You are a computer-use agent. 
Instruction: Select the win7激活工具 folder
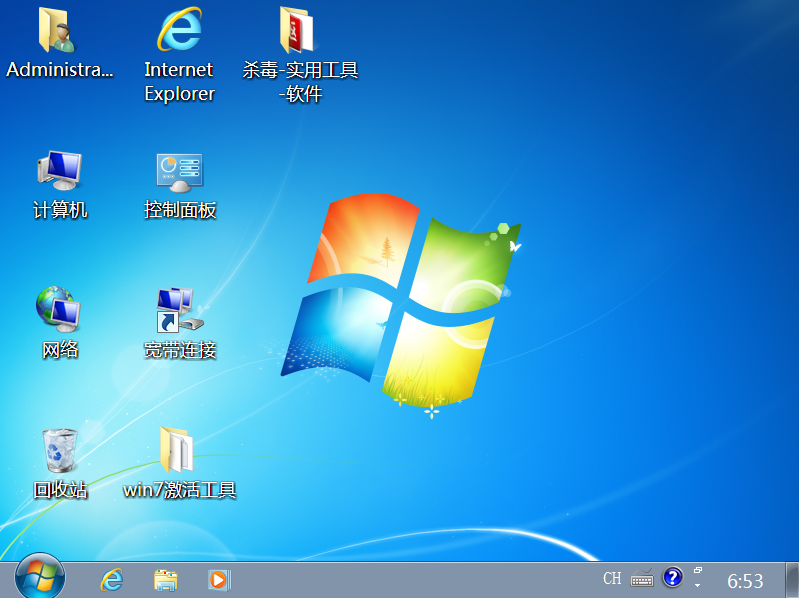click(179, 451)
